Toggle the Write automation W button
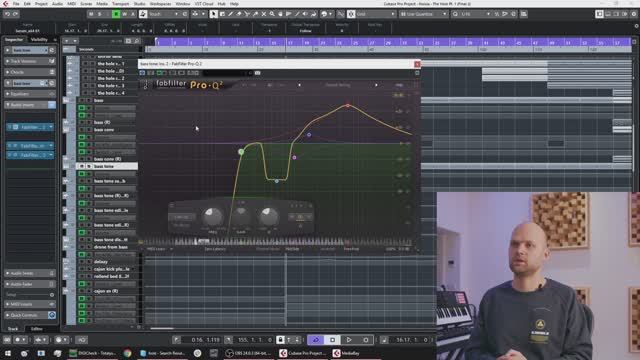640x360 pixels. pyautogui.click(x=124, y=14)
